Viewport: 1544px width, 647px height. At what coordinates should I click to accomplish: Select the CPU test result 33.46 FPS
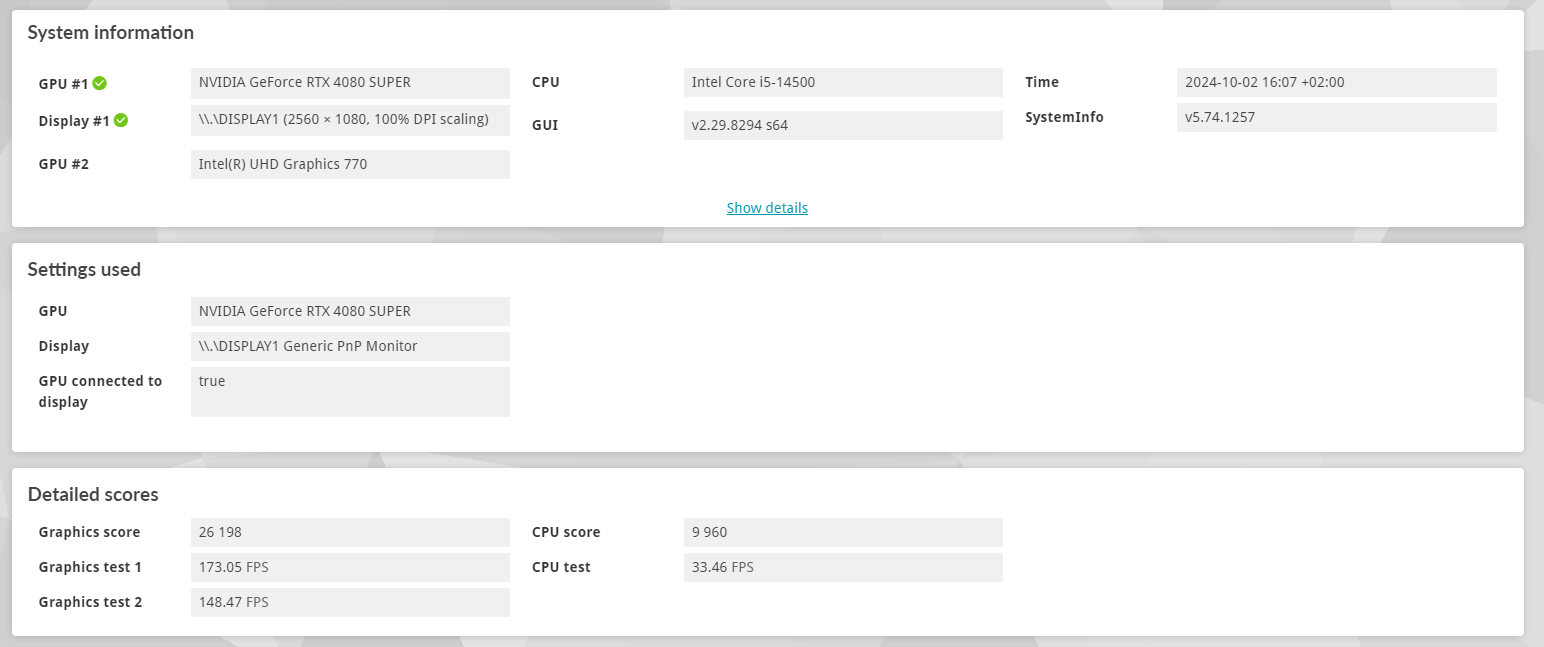842,567
